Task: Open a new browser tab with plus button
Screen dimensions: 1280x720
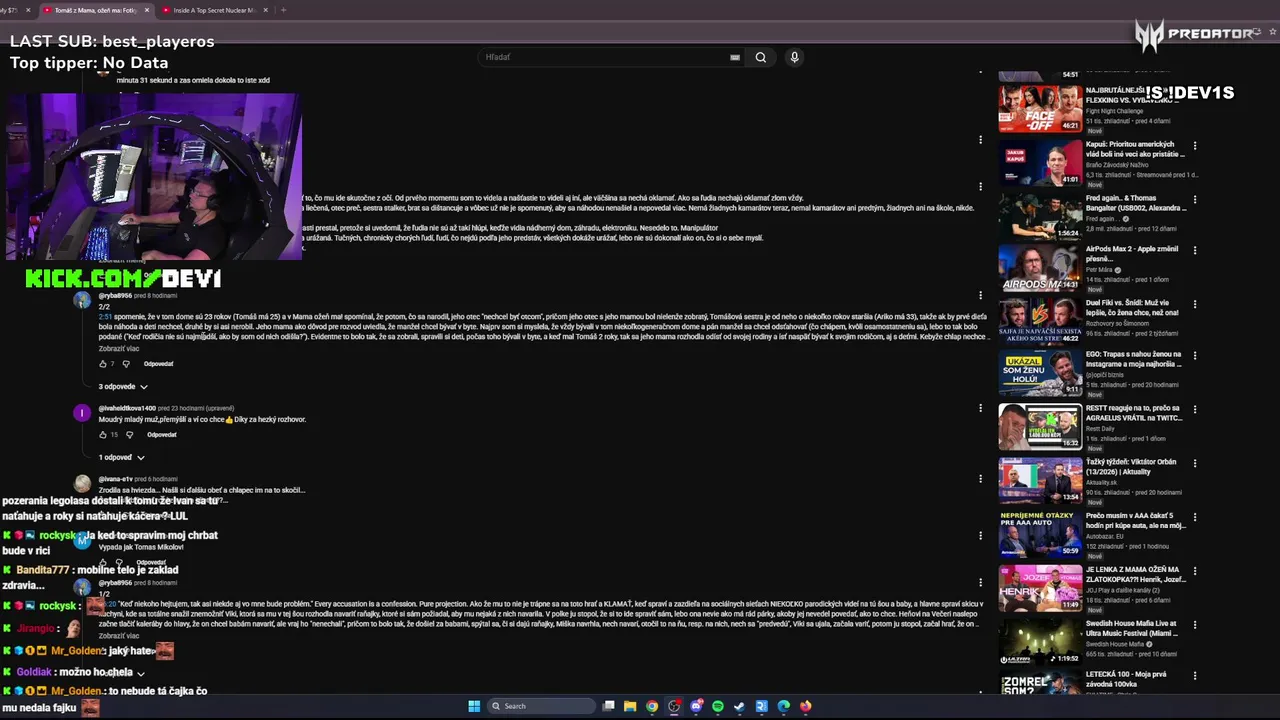Action: coord(283,10)
